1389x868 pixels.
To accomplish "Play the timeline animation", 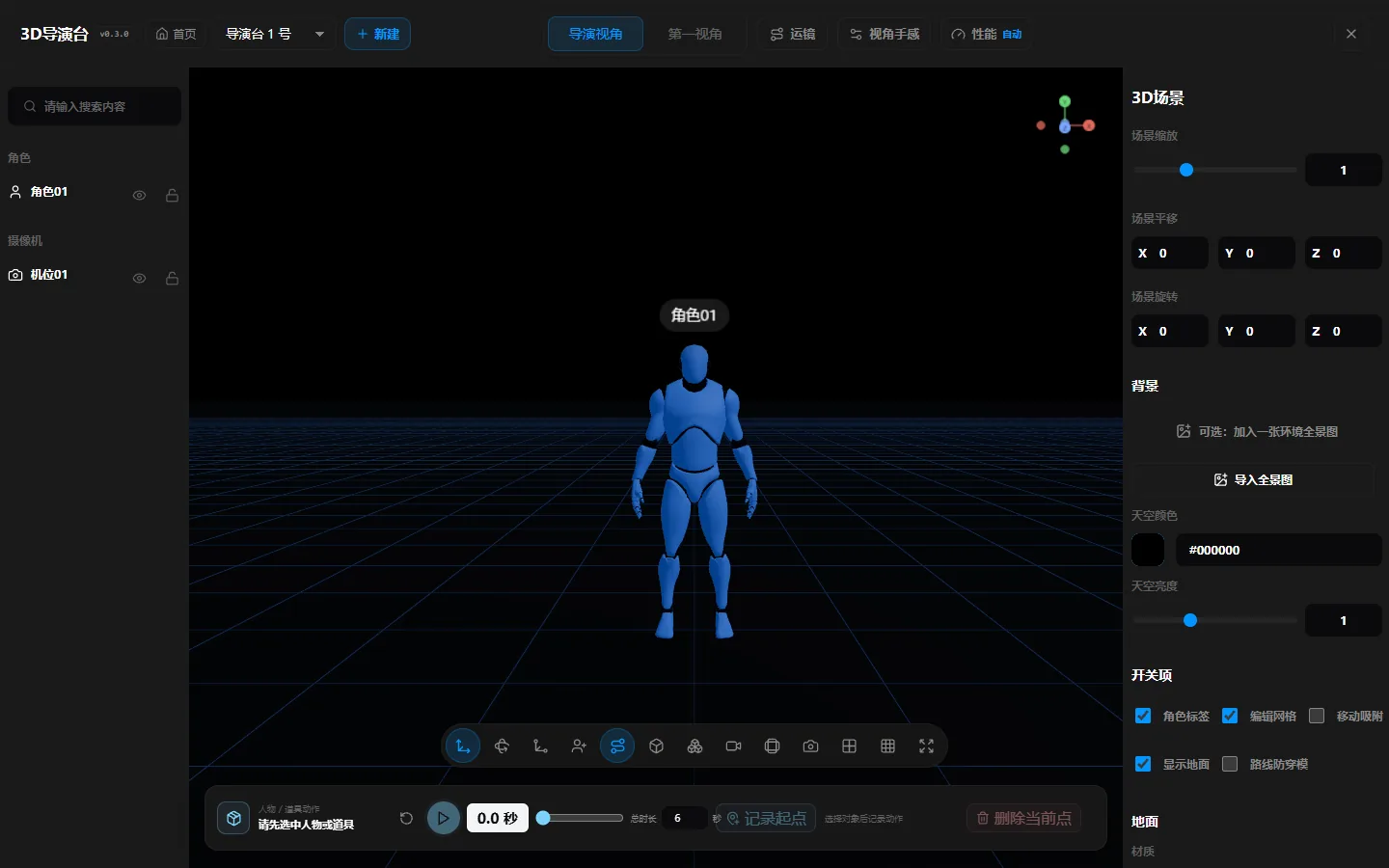I will point(444,818).
